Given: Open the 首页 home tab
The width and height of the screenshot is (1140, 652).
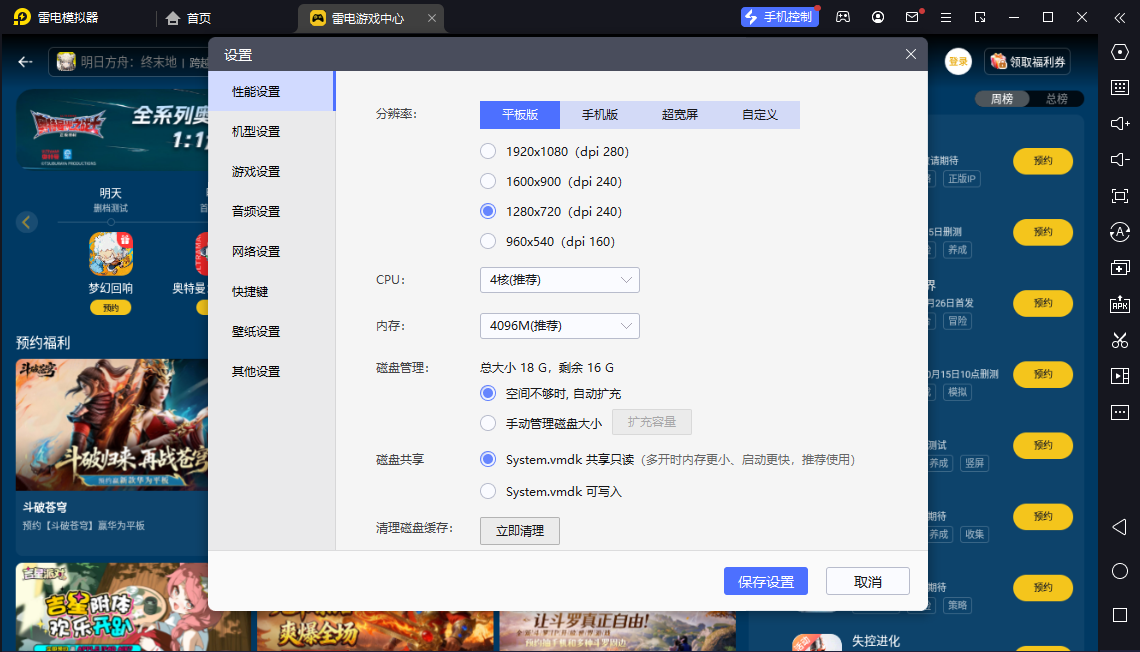Looking at the screenshot, I should 189,18.
